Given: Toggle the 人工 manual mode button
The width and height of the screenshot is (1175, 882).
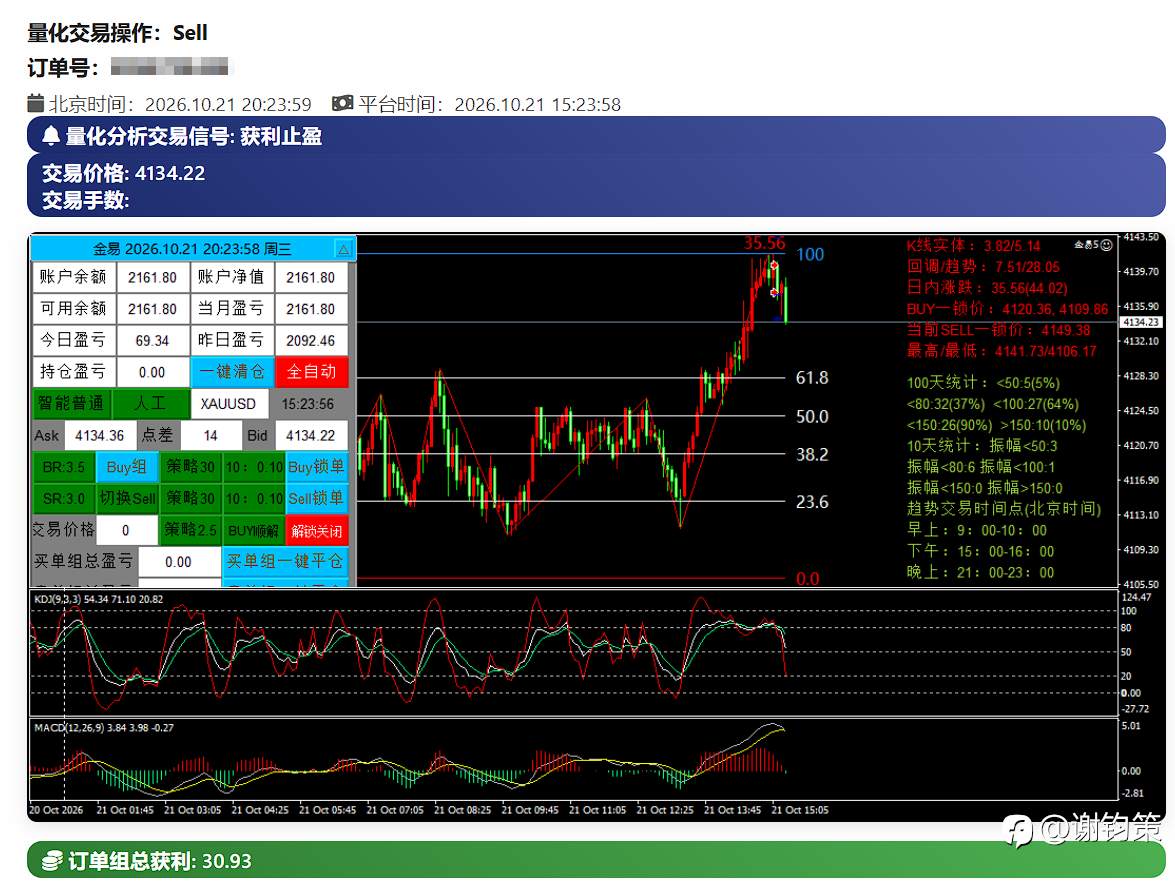Looking at the screenshot, I should (x=150, y=403).
